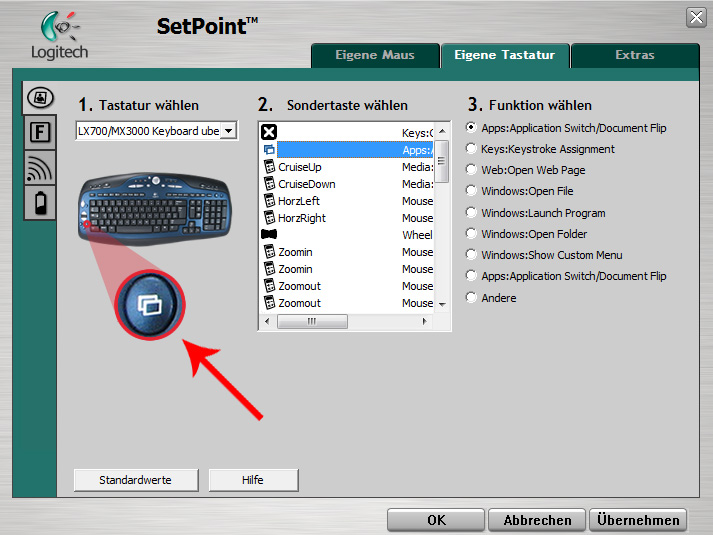Viewport: 713px width, 535px height.
Task: Click the highlighted Apps: row
Action: [355, 150]
